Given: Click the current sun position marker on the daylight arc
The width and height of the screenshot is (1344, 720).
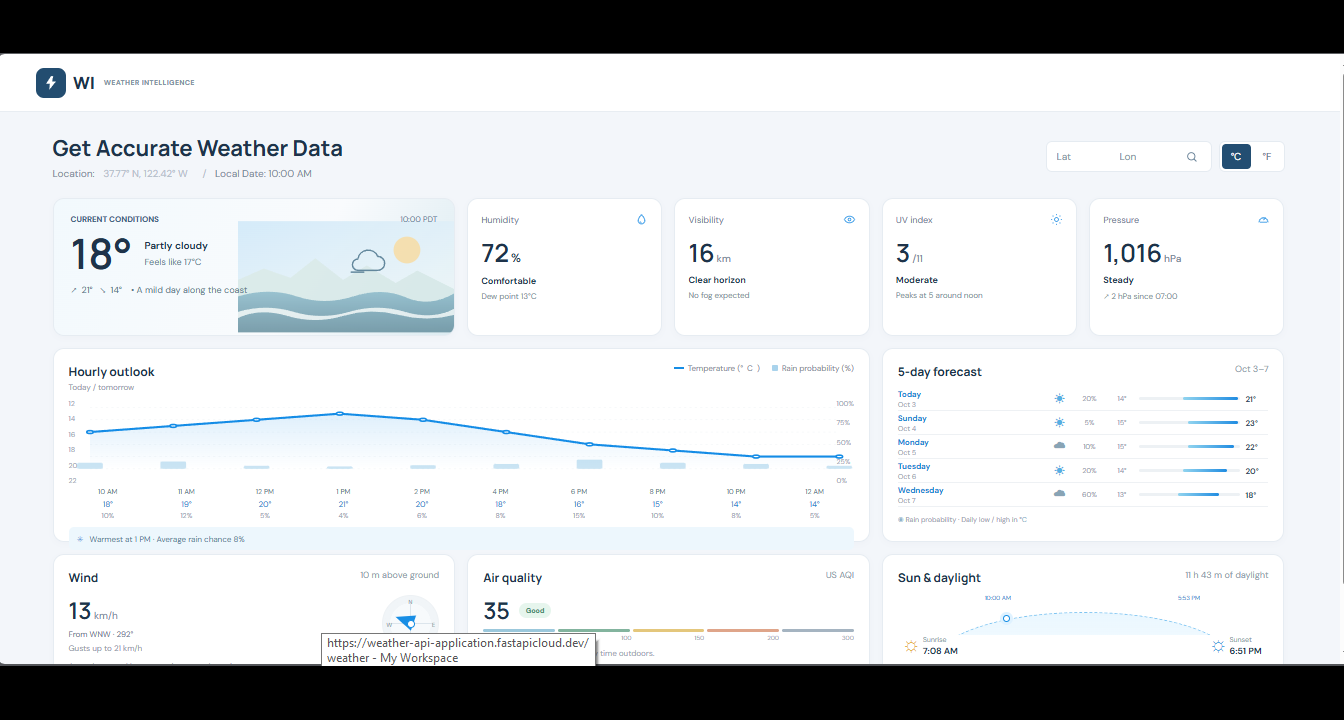Looking at the screenshot, I should [1007, 618].
